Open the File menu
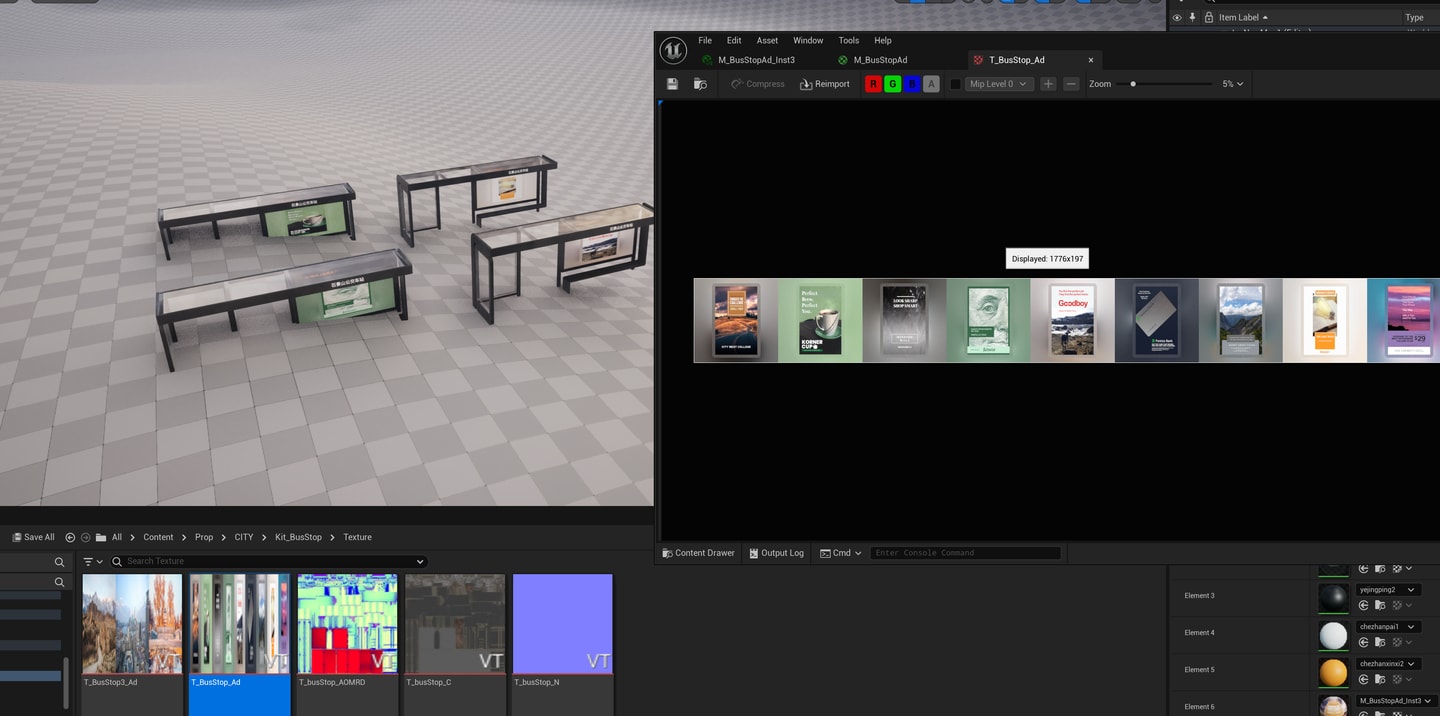This screenshot has width=1440, height=716. pos(705,40)
